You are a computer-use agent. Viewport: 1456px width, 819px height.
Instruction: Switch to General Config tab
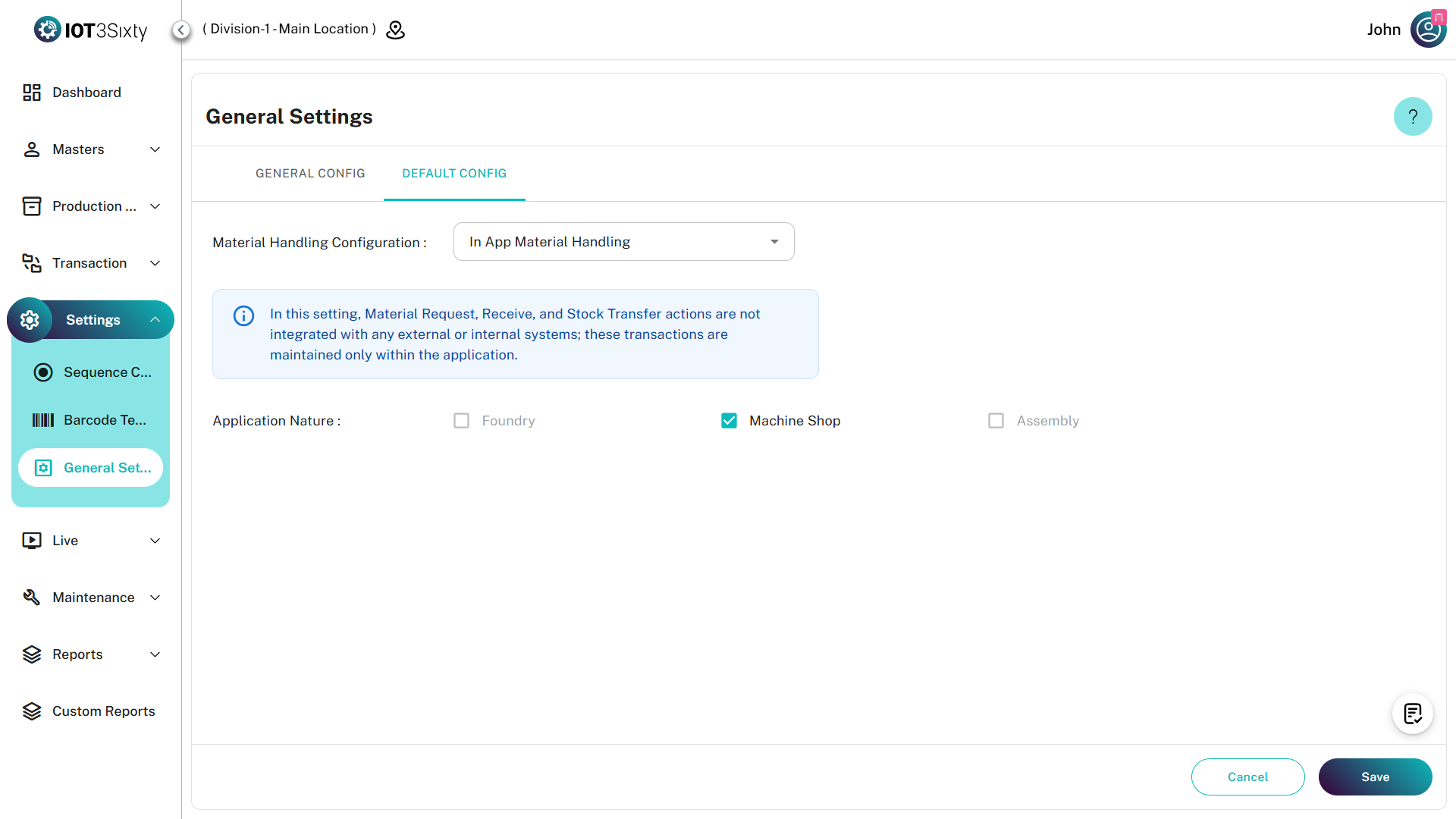tap(310, 174)
